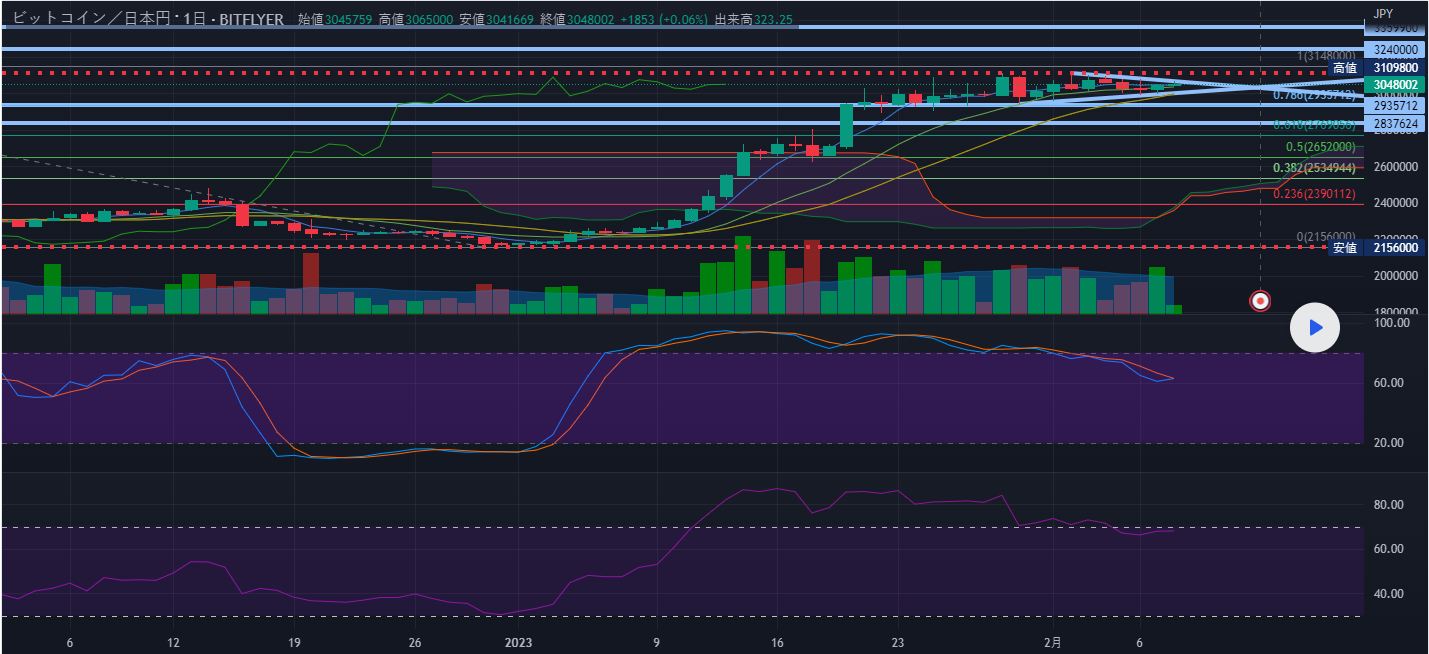This screenshot has height=654, width=1429.
Task: Click the red circular event marker icon
Action: coord(1261,300)
